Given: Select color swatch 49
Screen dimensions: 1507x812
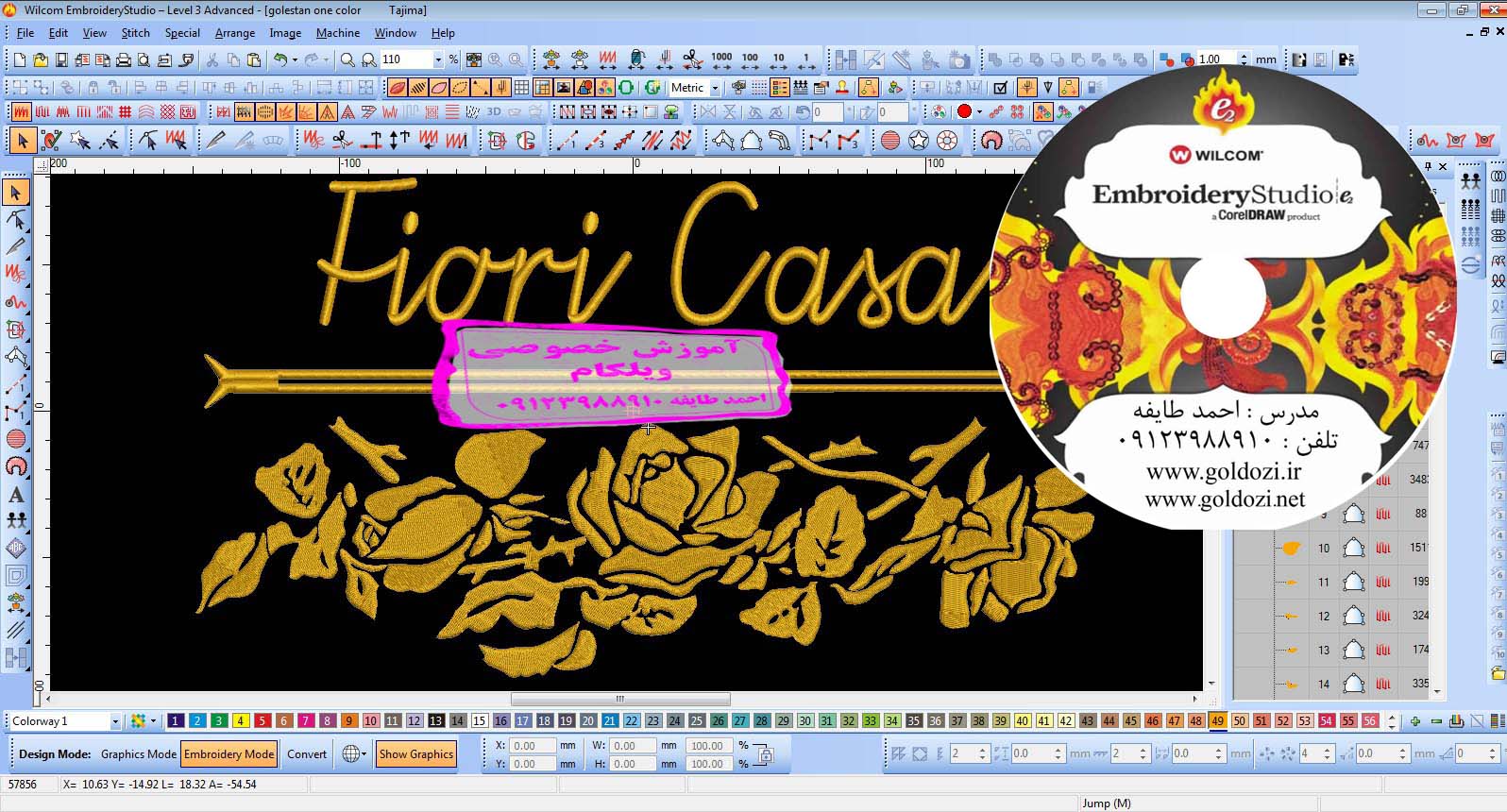Looking at the screenshot, I should [x=1218, y=721].
